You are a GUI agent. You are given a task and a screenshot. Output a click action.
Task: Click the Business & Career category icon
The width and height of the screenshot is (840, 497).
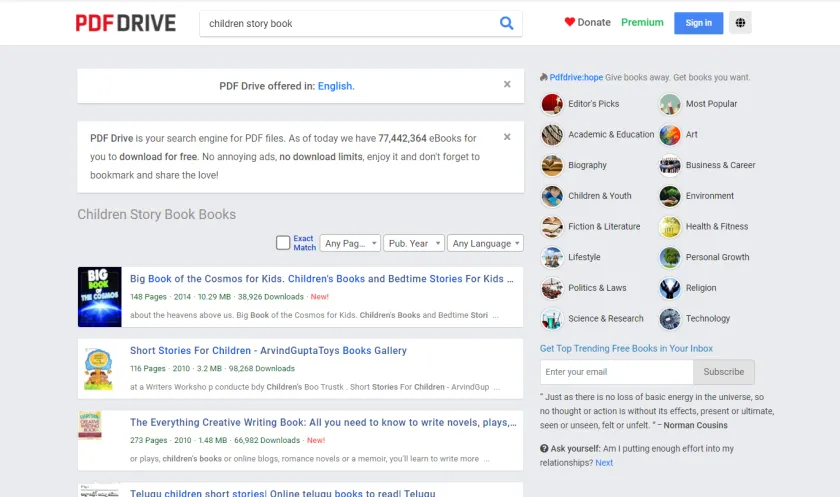pyautogui.click(x=670, y=165)
